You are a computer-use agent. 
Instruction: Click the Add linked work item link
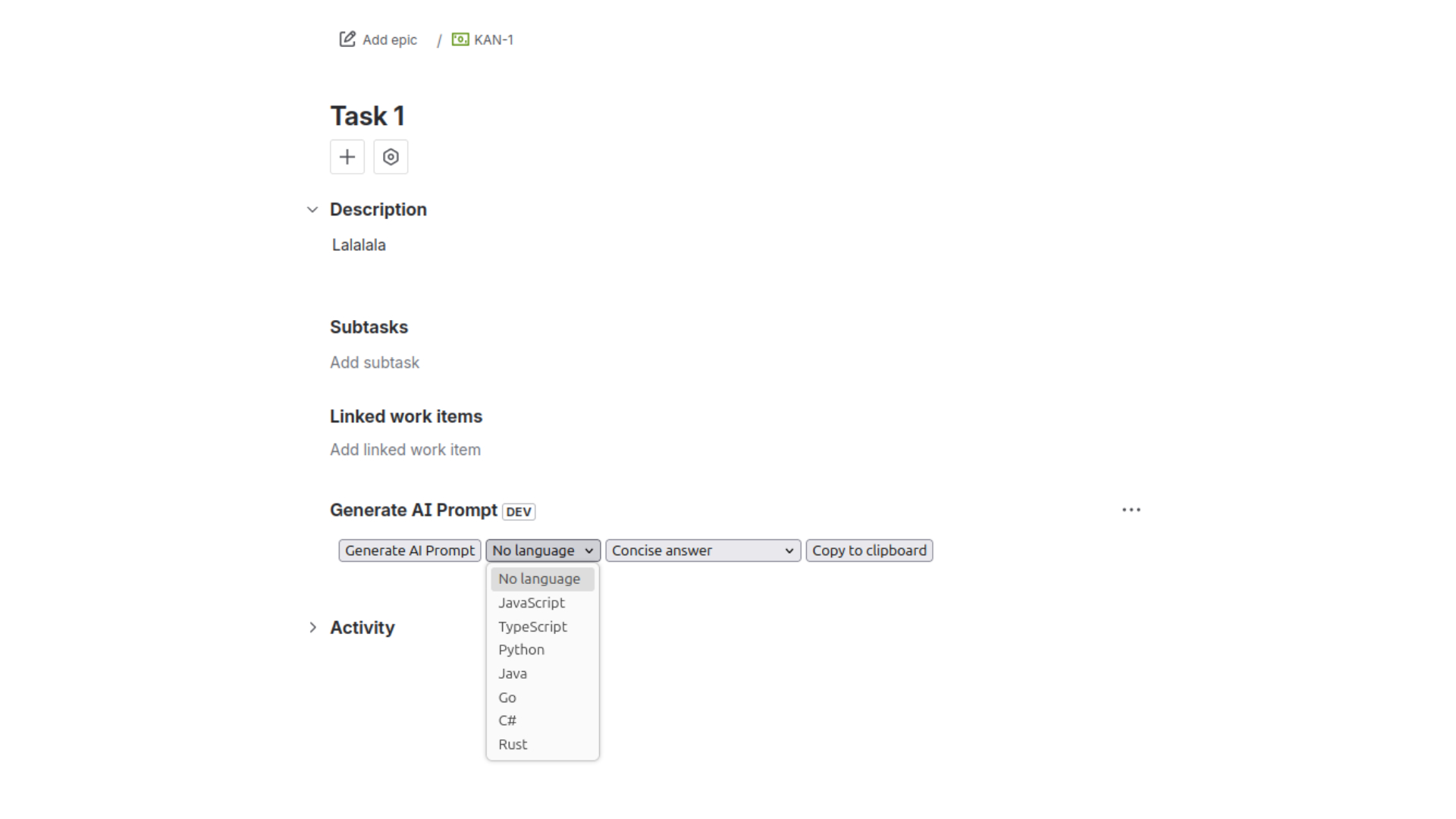click(405, 449)
